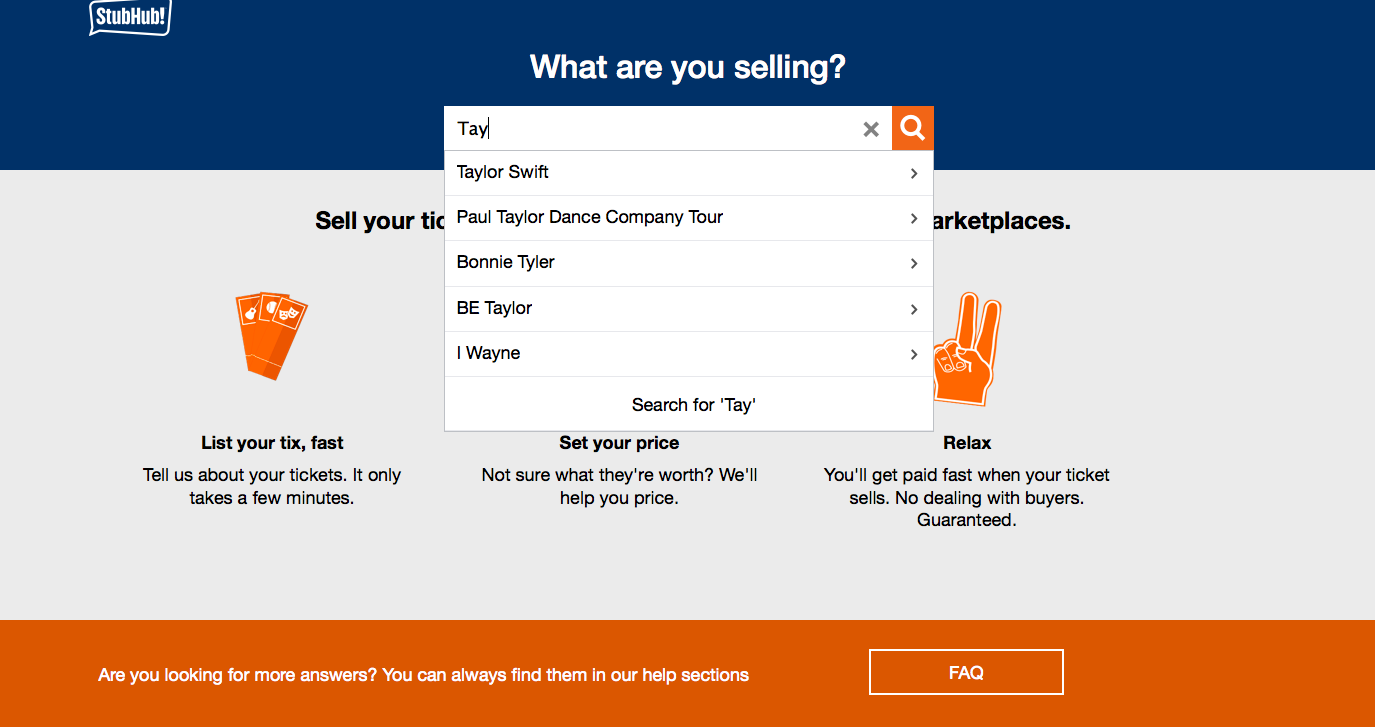Screen dimensions: 1375x727
Task: Select the Taylor Swift suggestion
Action: [503, 172]
